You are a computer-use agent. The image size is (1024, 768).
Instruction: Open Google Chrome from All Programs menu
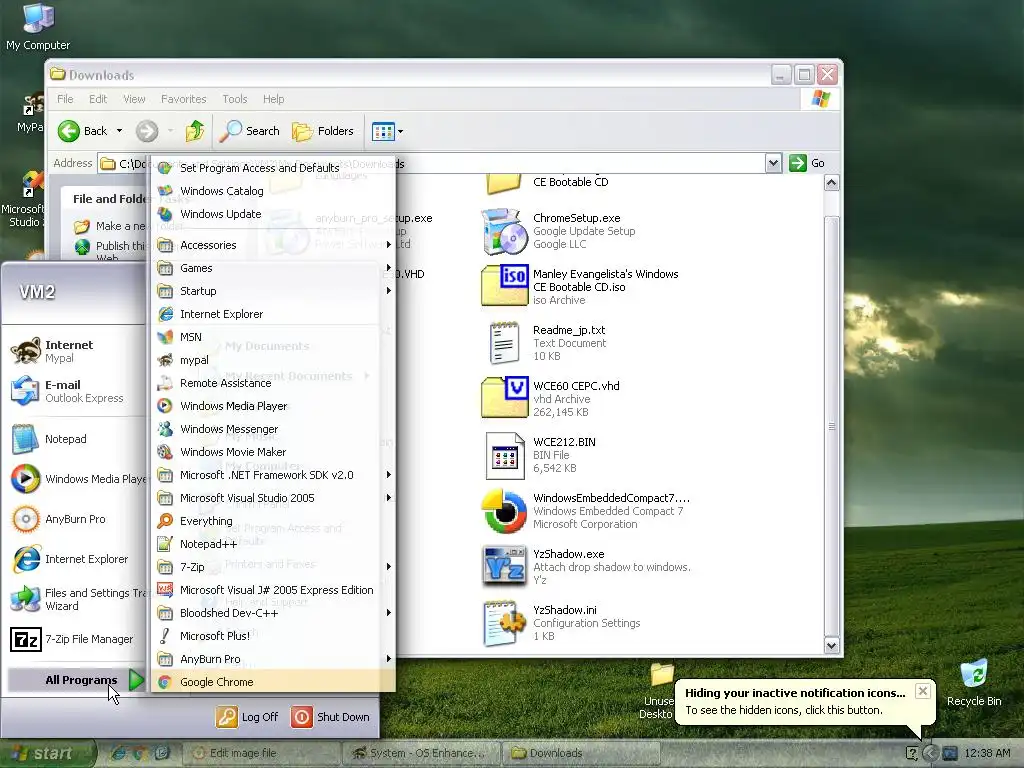(x=273, y=682)
